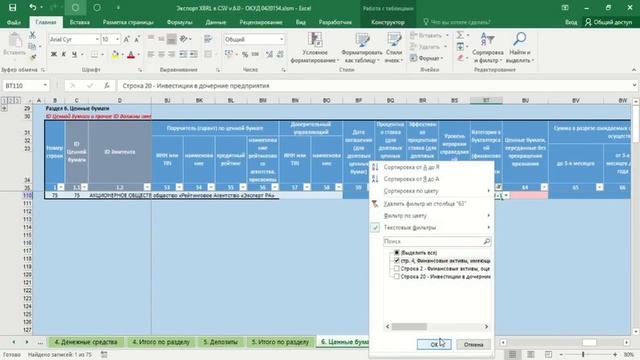Cancel the filter with Отмена
The width and height of the screenshot is (640, 360).
pyautogui.click(x=473, y=344)
